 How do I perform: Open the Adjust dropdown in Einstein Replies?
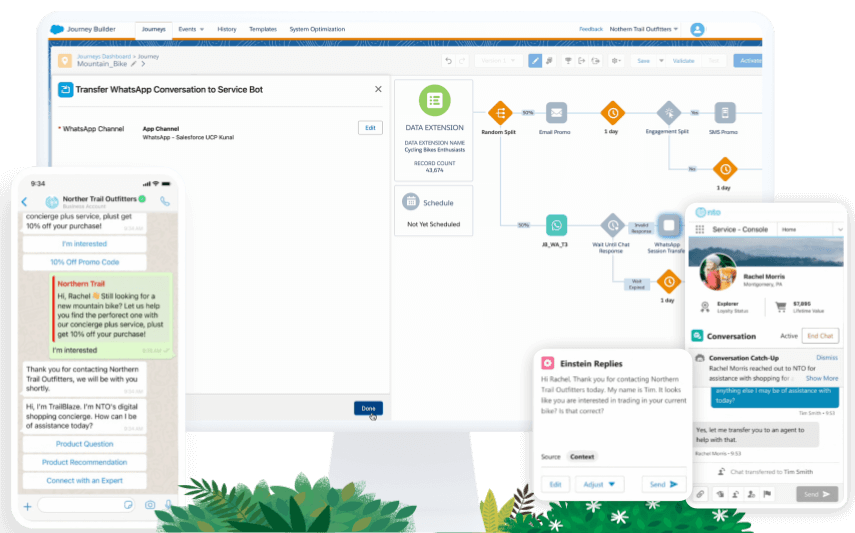[599, 484]
